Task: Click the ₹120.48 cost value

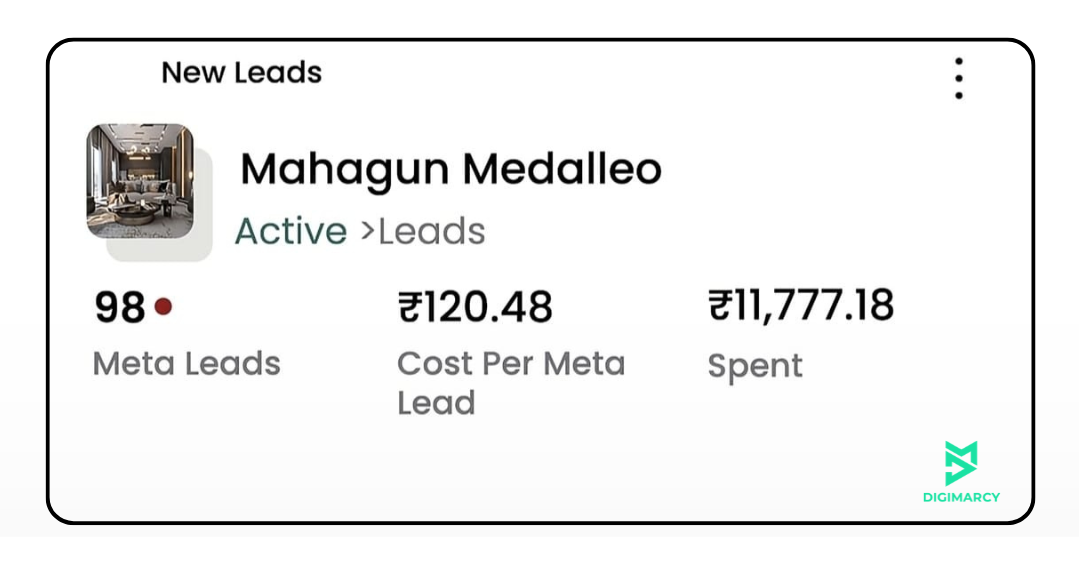Action: (x=475, y=307)
